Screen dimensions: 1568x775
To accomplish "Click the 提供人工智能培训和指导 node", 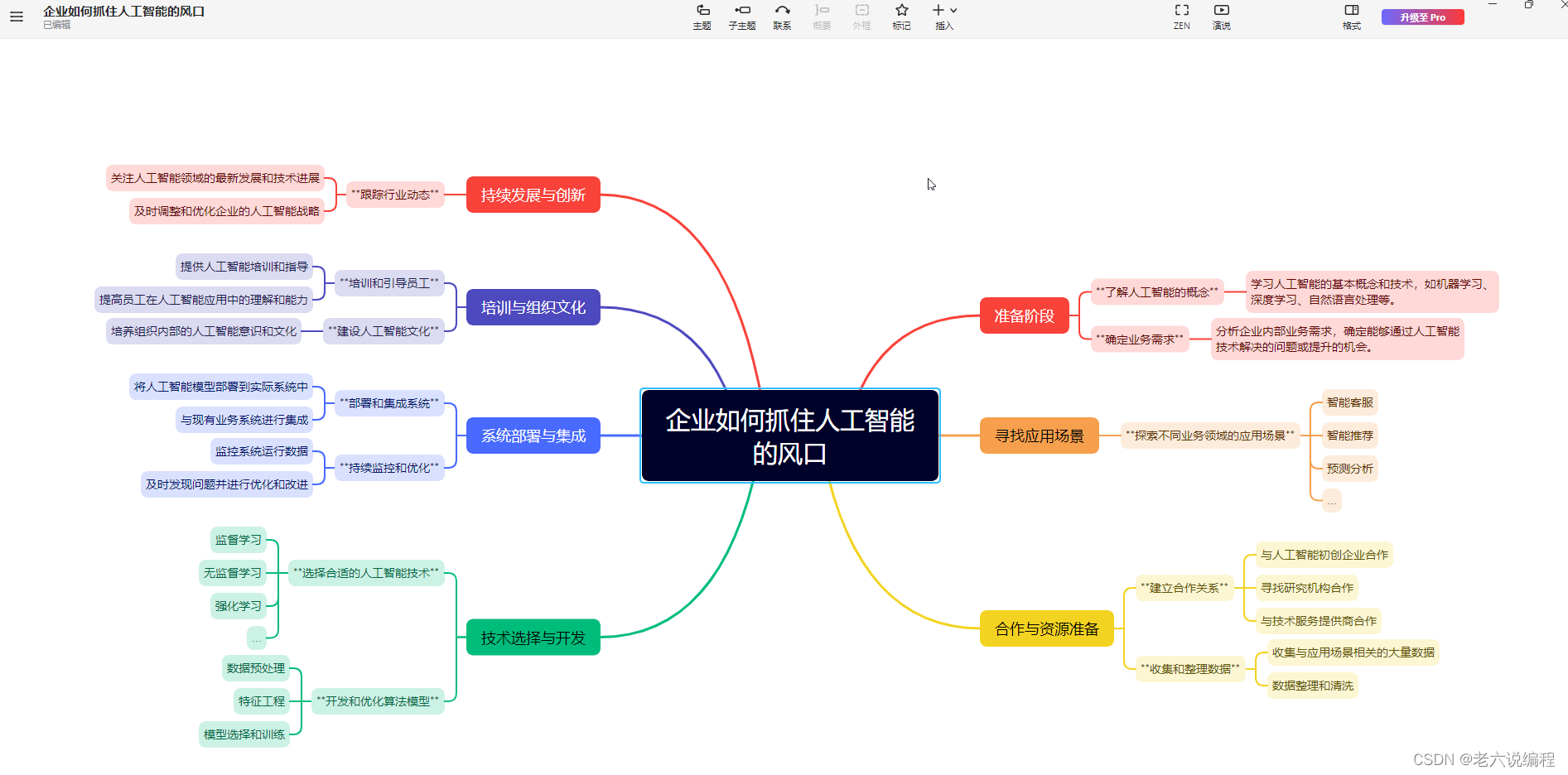I will [244, 267].
